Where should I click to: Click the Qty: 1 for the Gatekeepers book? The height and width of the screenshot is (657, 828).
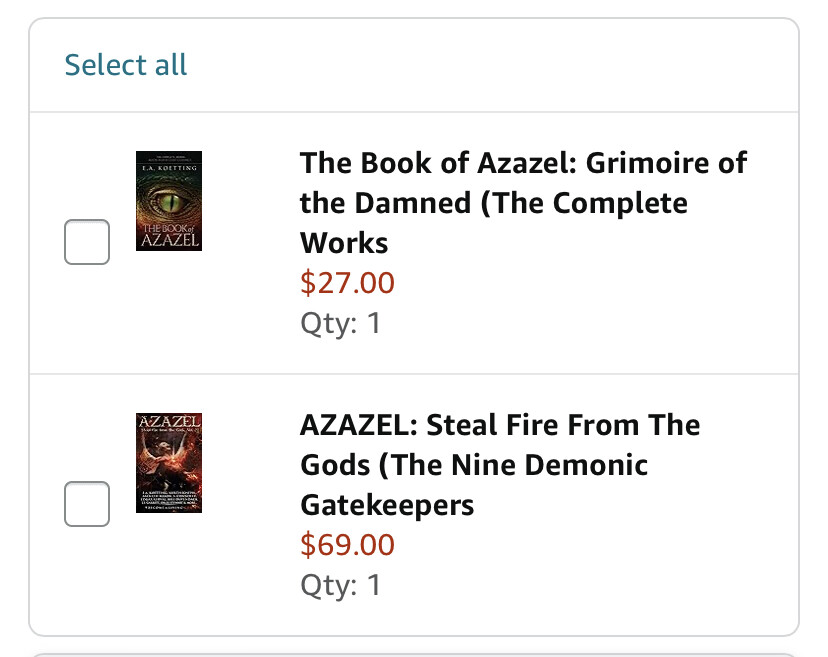(338, 585)
